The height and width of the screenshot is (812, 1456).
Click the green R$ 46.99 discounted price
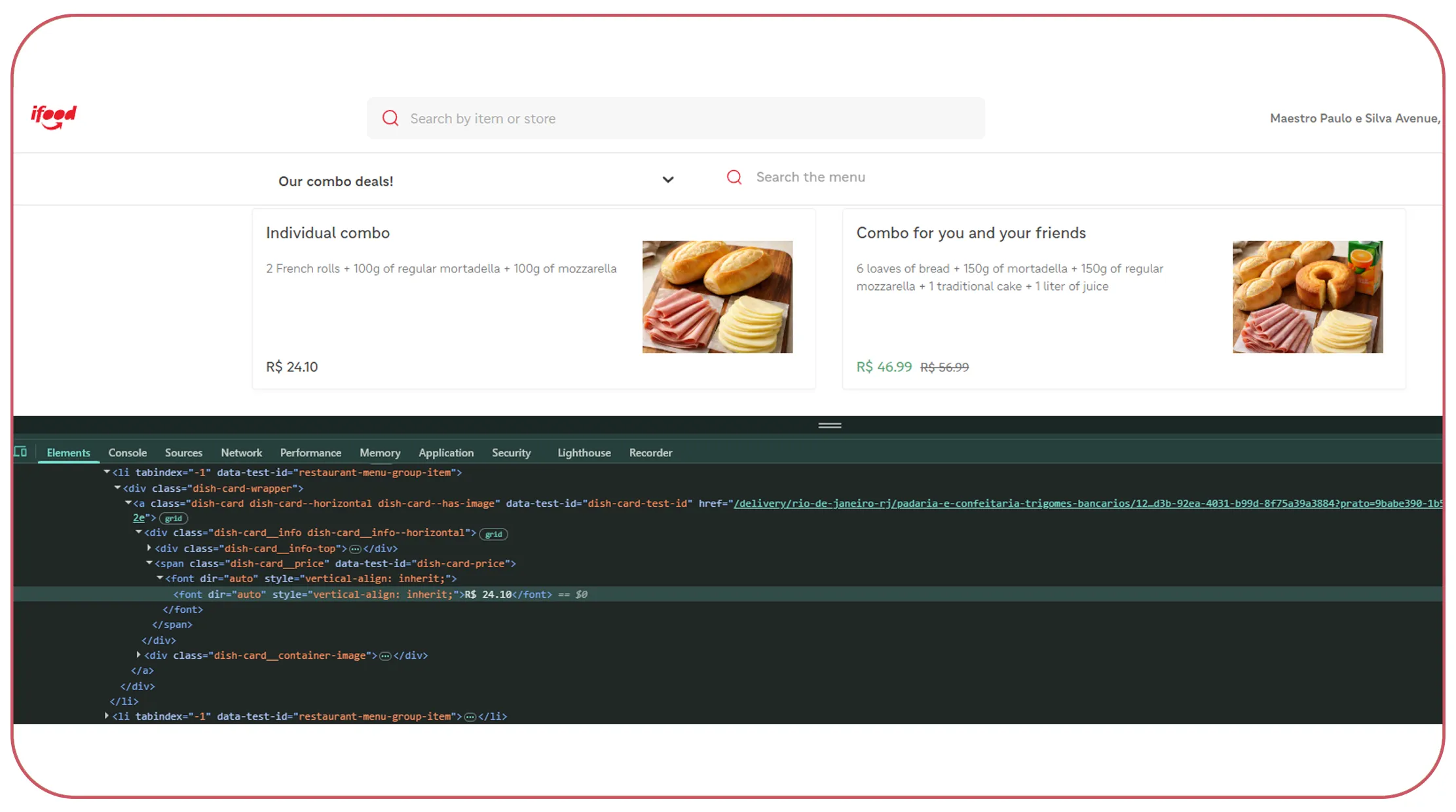coord(884,367)
